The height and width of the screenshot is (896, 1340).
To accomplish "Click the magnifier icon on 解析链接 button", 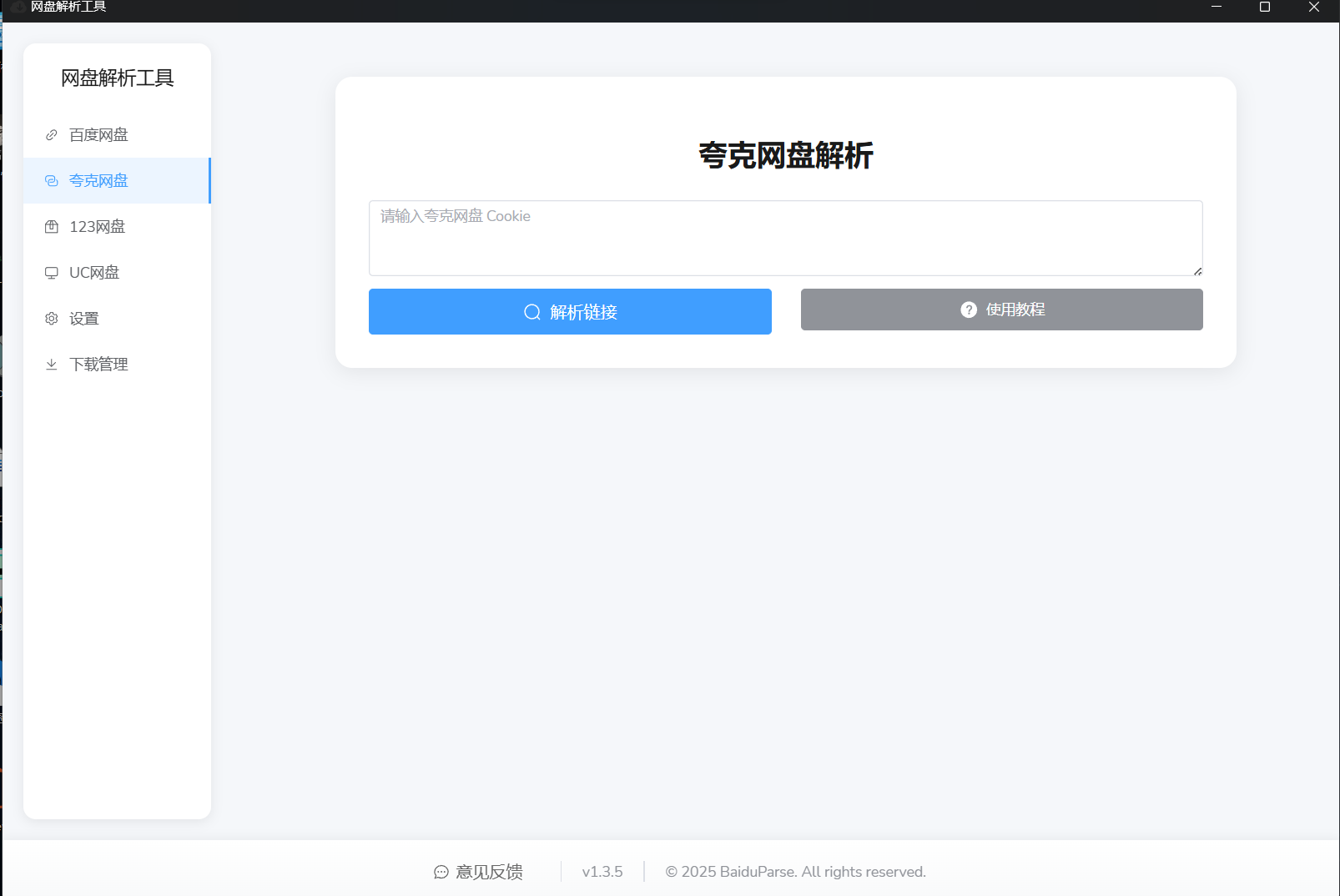I will click(531, 312).
